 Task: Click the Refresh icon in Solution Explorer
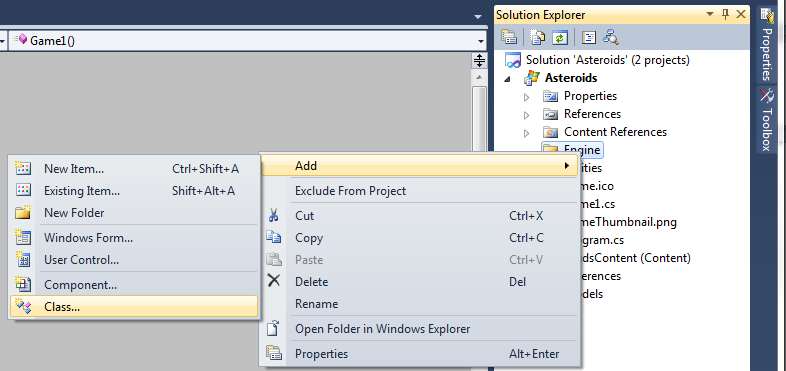point(559,37)
